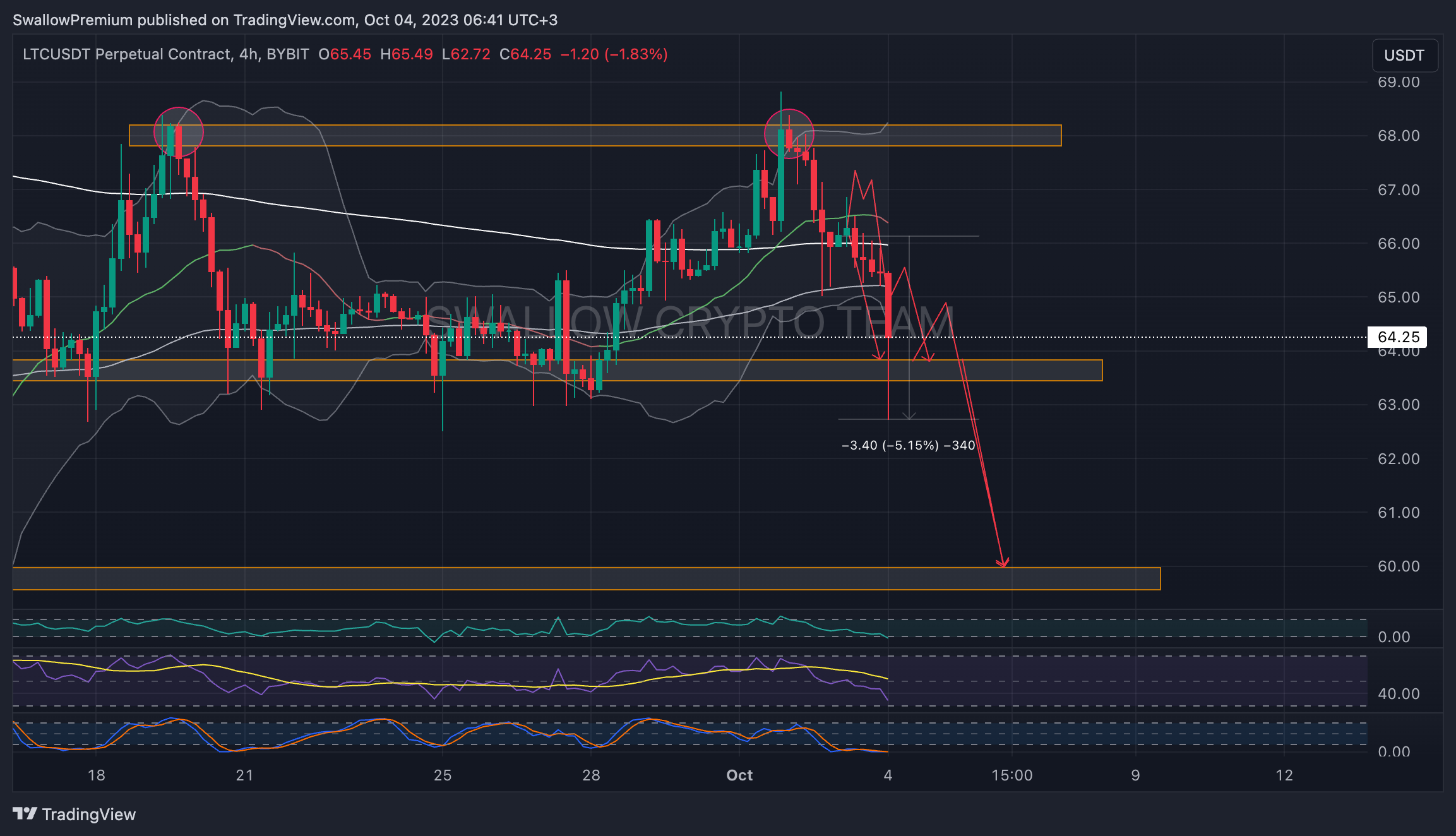Click the USDT currency button
1456x836 pixels.
point(1404,56)
